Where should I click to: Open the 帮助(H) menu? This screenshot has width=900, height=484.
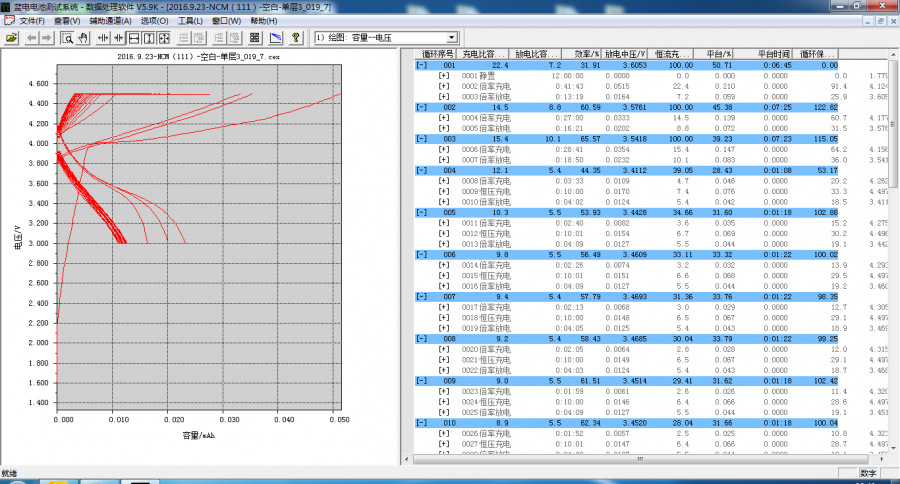263,21
